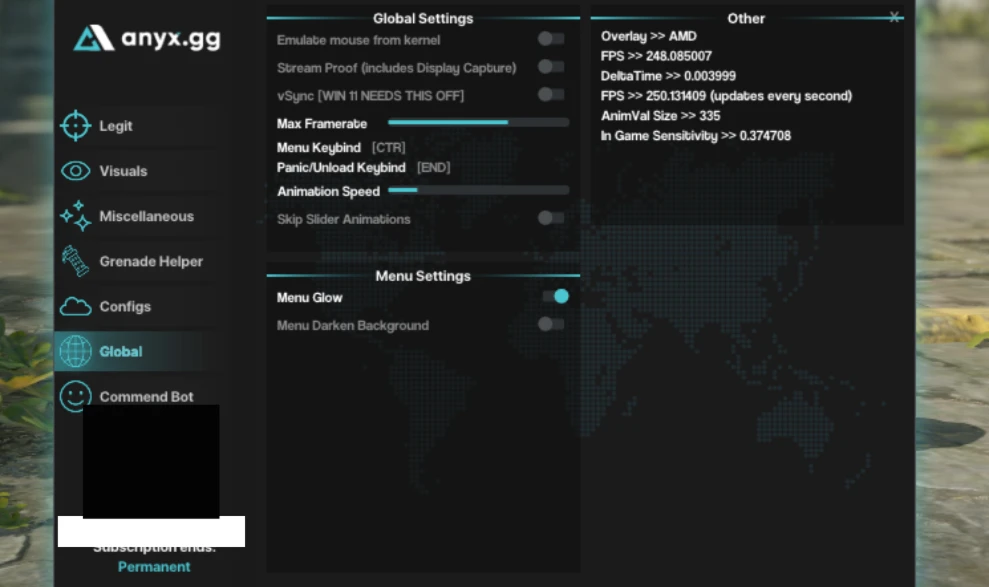
Task: Disable the Menu Glow toggle
Action: [x=556, y=296]
